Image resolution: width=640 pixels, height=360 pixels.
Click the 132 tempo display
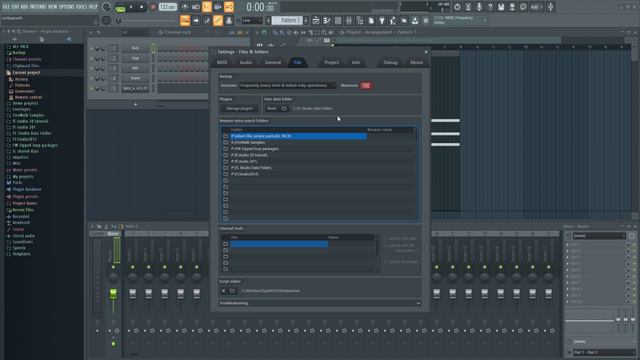click(168, 7)
